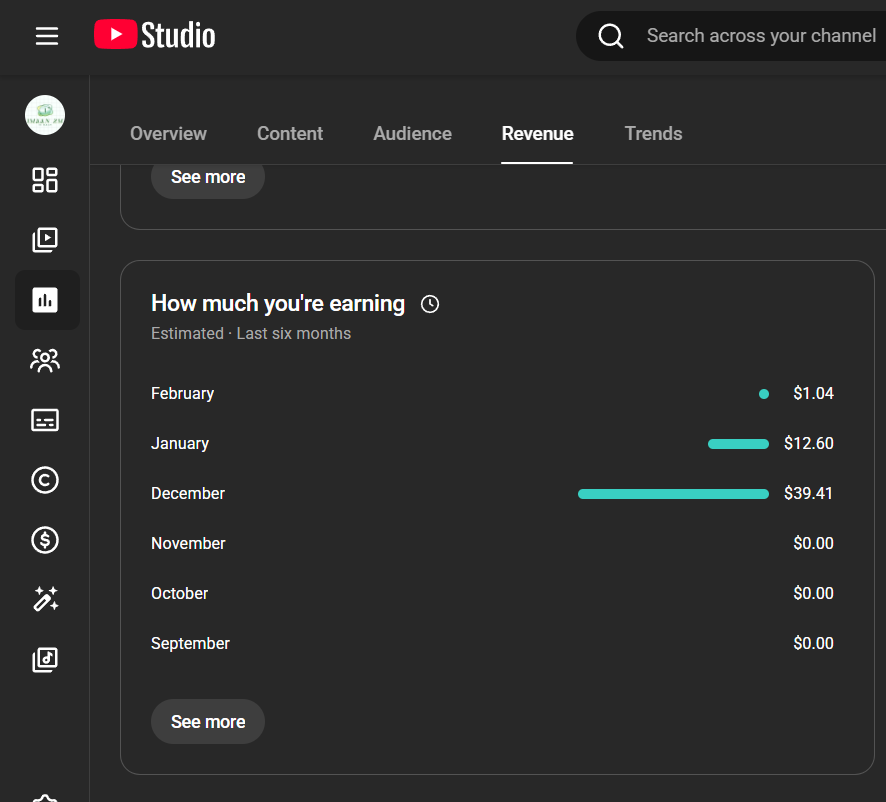Screen dimensions: 886x802
Task: Click the YouTube Studio logo
Action: point(155,36)
